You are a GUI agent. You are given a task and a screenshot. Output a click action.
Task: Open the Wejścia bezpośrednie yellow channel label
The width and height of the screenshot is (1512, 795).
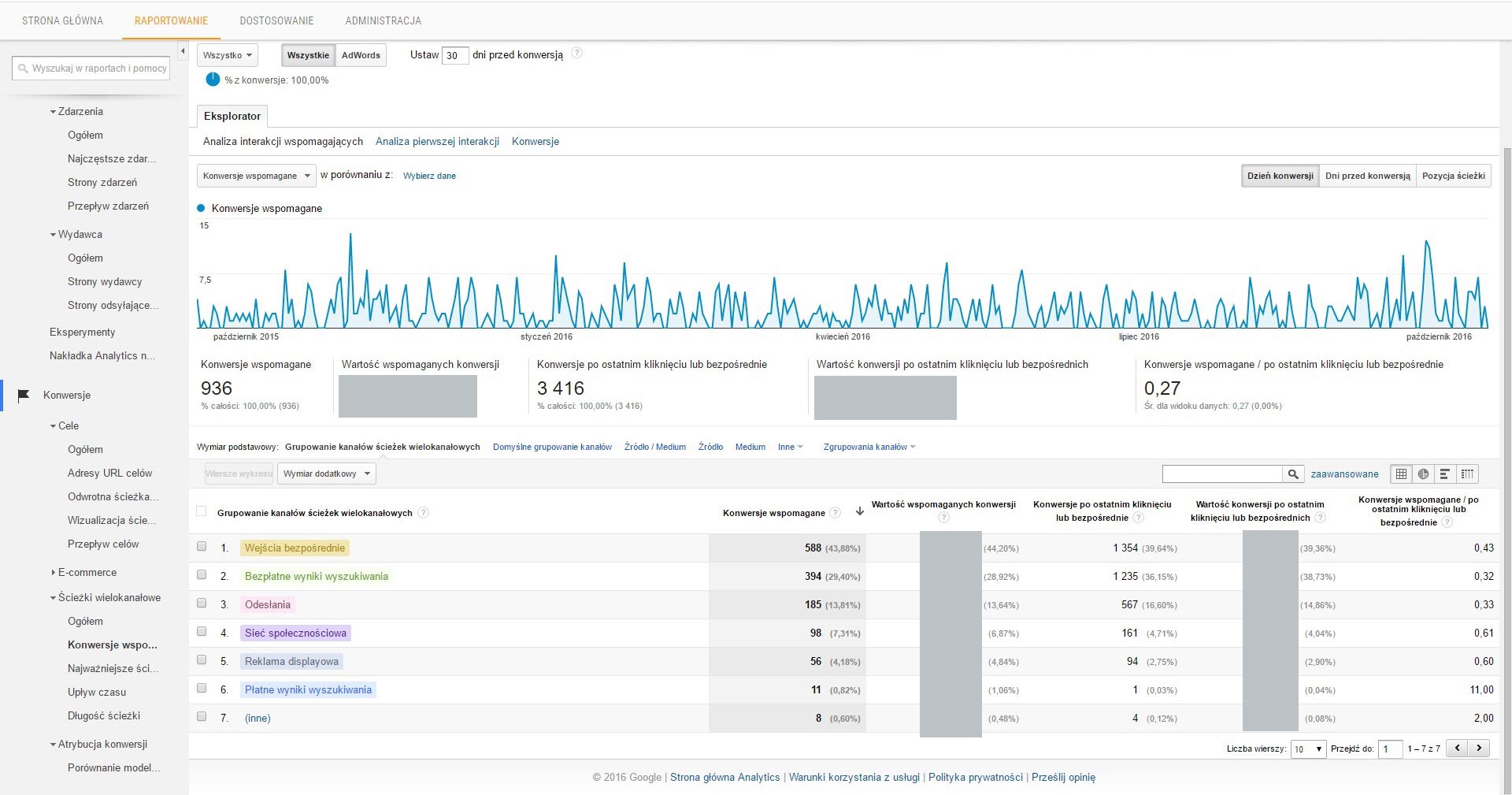pyautogui.click(x=295, y=548)
